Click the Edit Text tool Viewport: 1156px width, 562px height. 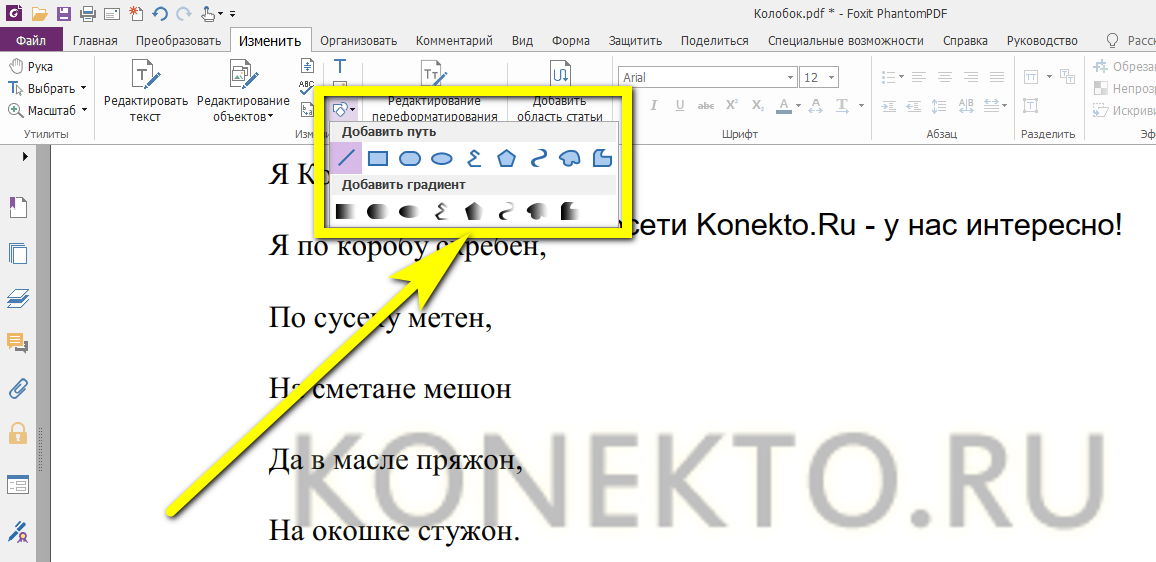[x=145, y=90]
